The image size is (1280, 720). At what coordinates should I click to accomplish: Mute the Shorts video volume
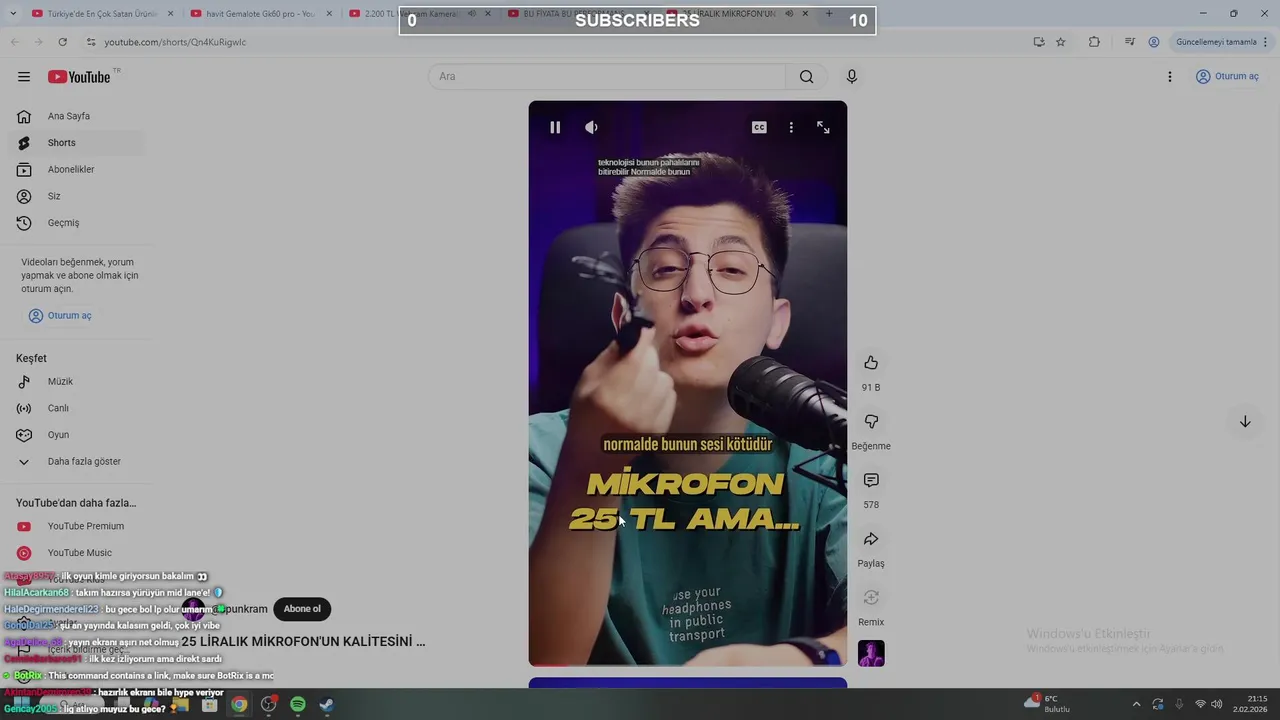tap(591, 127)
